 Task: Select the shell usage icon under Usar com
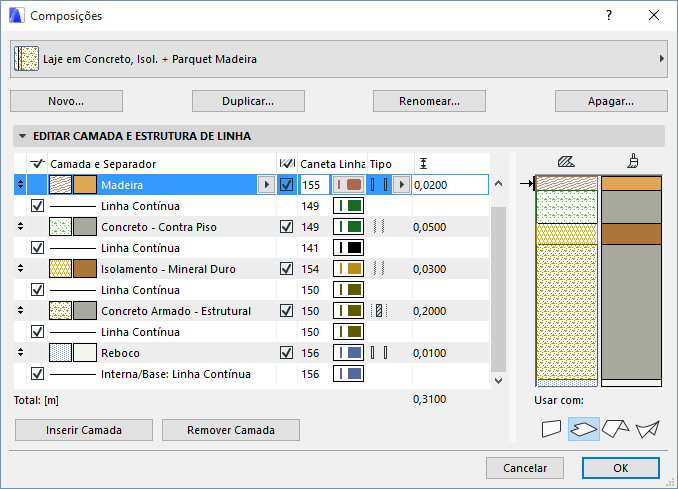(647, 429)
